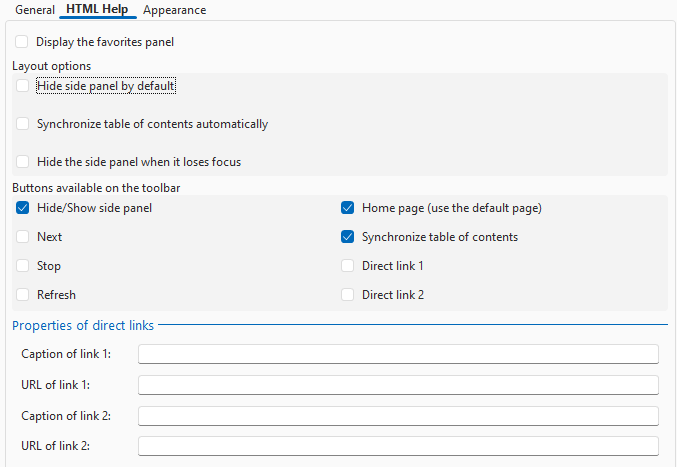Check Hide side panel by default
677x467 pixels.
22,86
